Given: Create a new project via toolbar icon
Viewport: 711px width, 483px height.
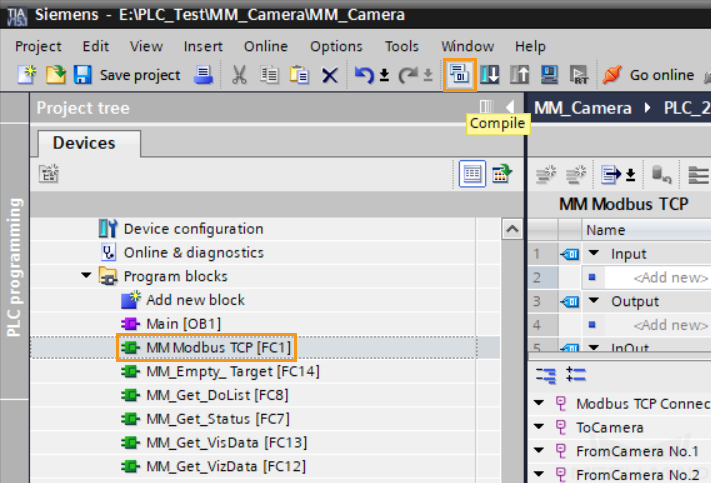Looking at the screenshot, I should (27, 75).
